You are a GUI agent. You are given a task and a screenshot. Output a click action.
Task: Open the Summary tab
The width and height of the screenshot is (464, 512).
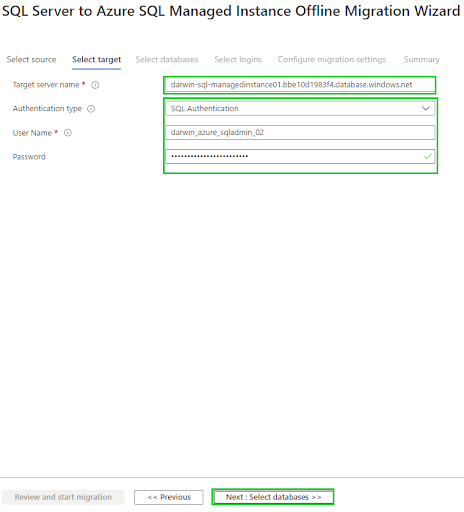point(422,60)
